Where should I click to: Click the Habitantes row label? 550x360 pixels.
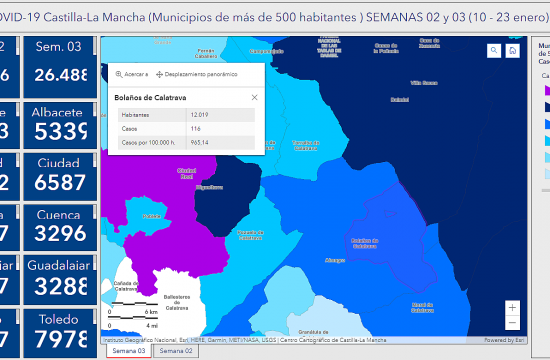(135, 115)
